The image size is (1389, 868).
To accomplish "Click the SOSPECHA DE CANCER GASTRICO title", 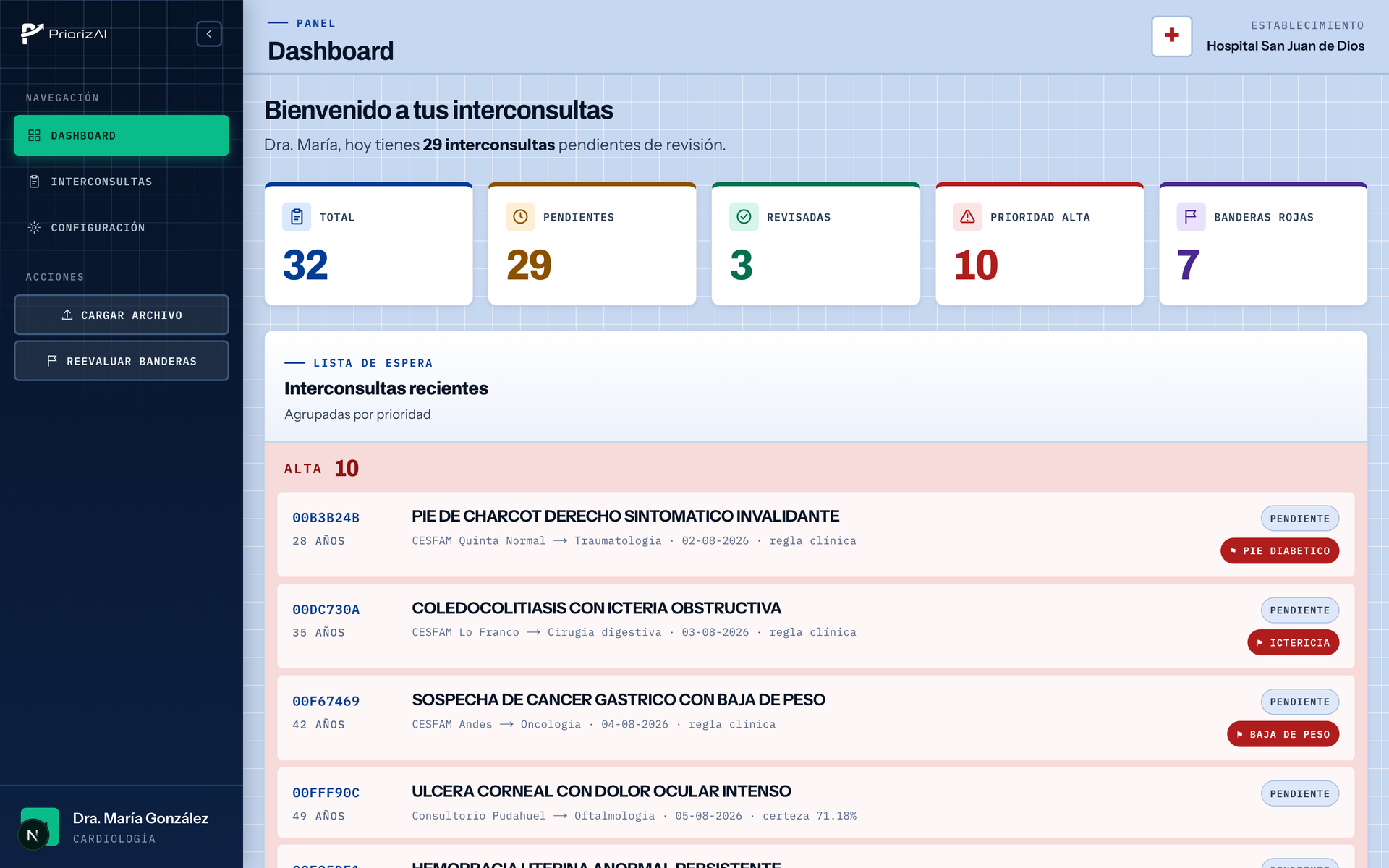I will click(x=619, y=700).
